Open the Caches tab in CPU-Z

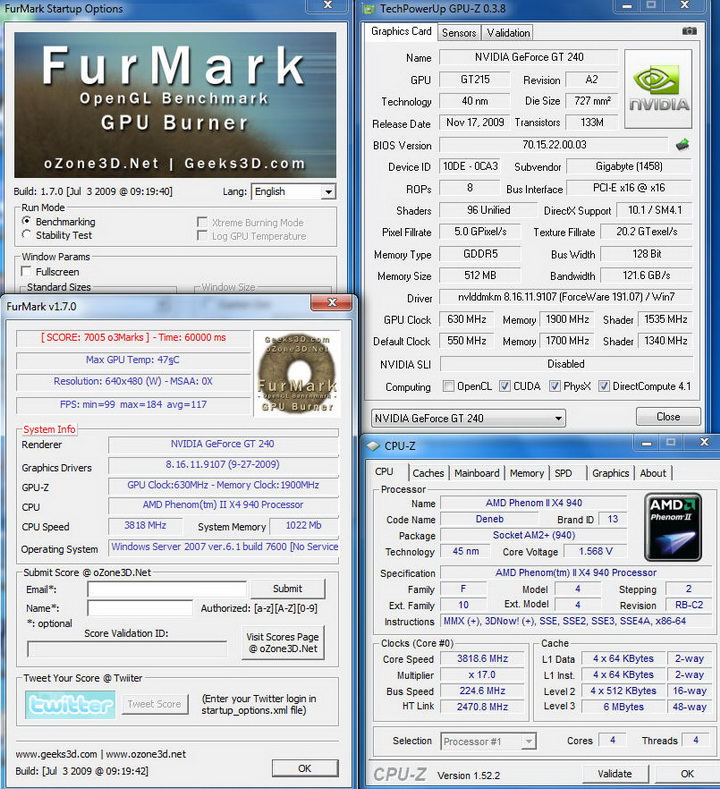pyautogui.click(x=428, y=473)
